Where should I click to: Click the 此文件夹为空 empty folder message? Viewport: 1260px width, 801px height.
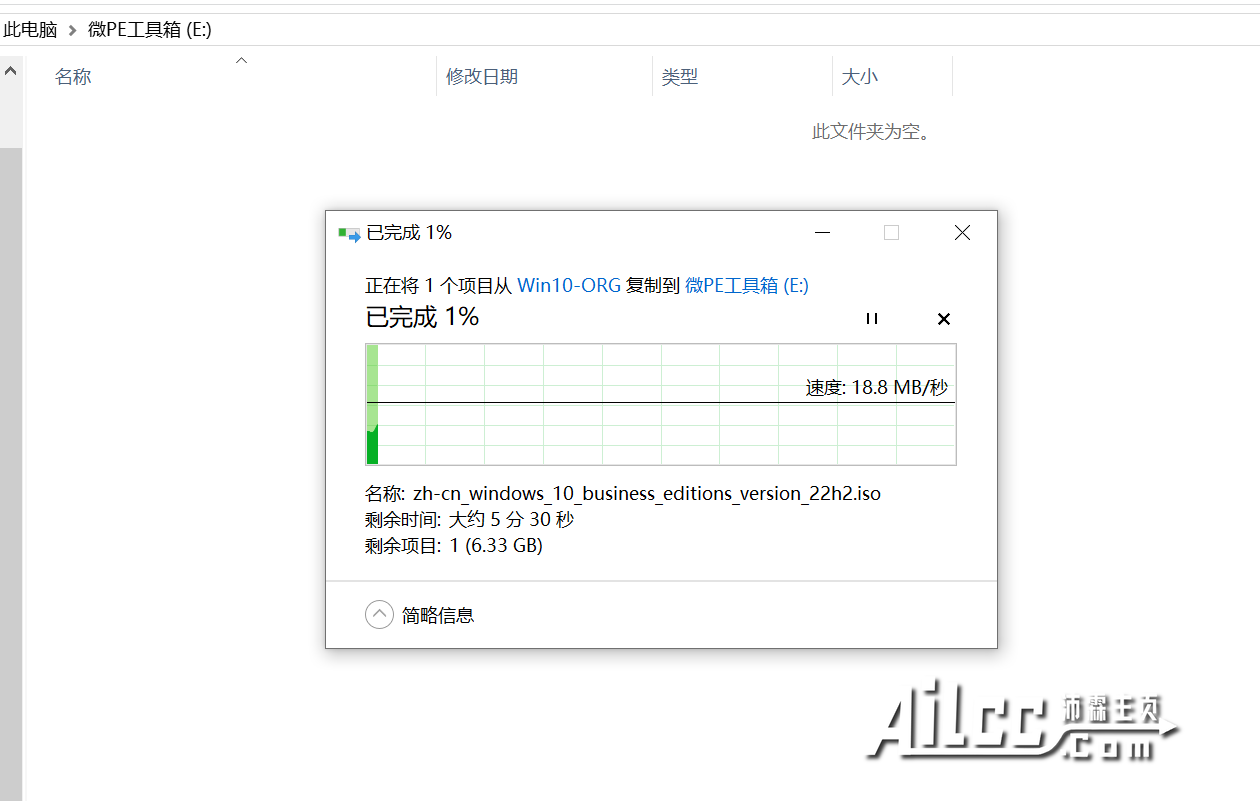click(x=871, y=132)
